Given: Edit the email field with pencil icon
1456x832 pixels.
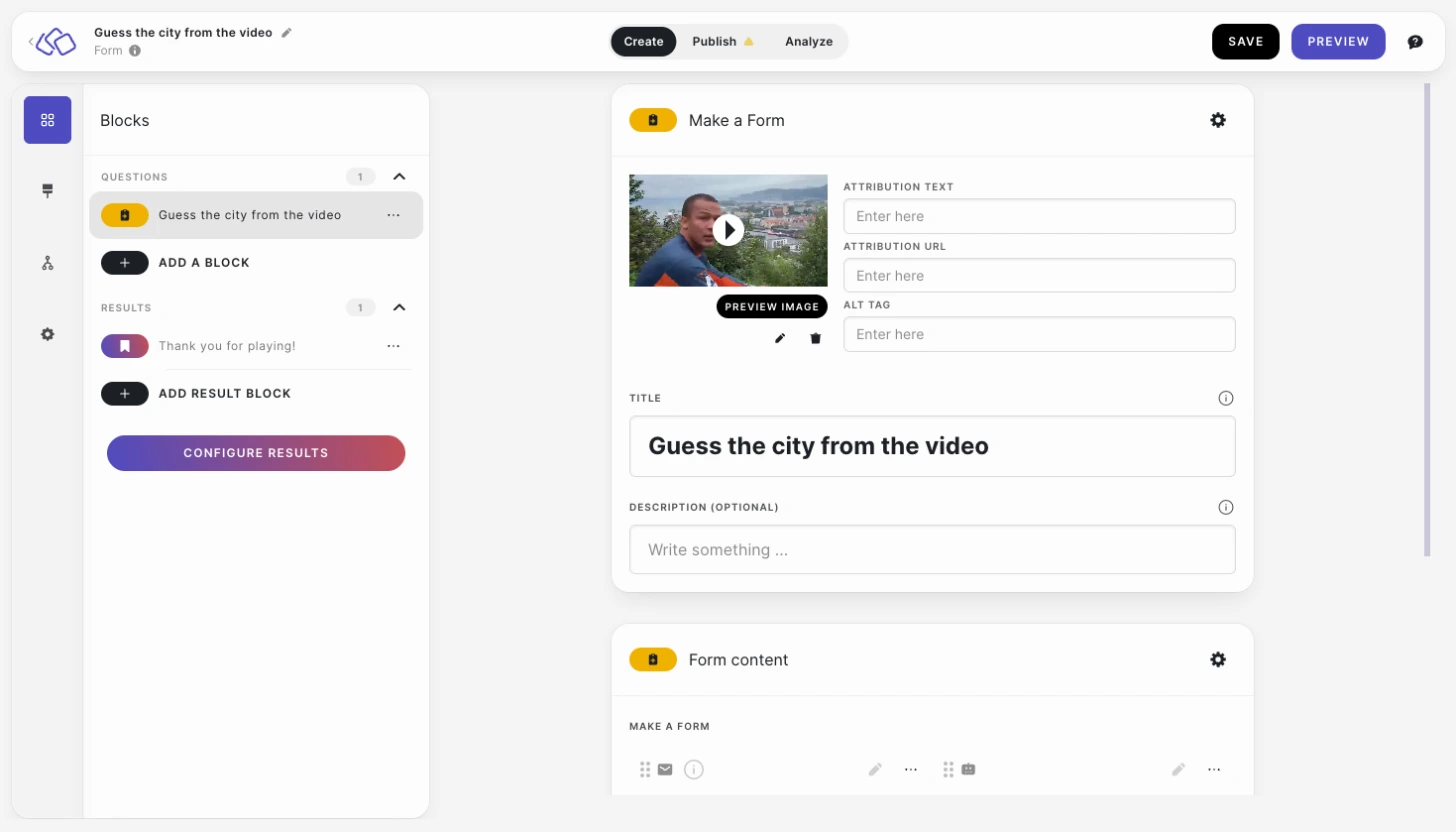Looking at the screenshot, I should point(875,769).
